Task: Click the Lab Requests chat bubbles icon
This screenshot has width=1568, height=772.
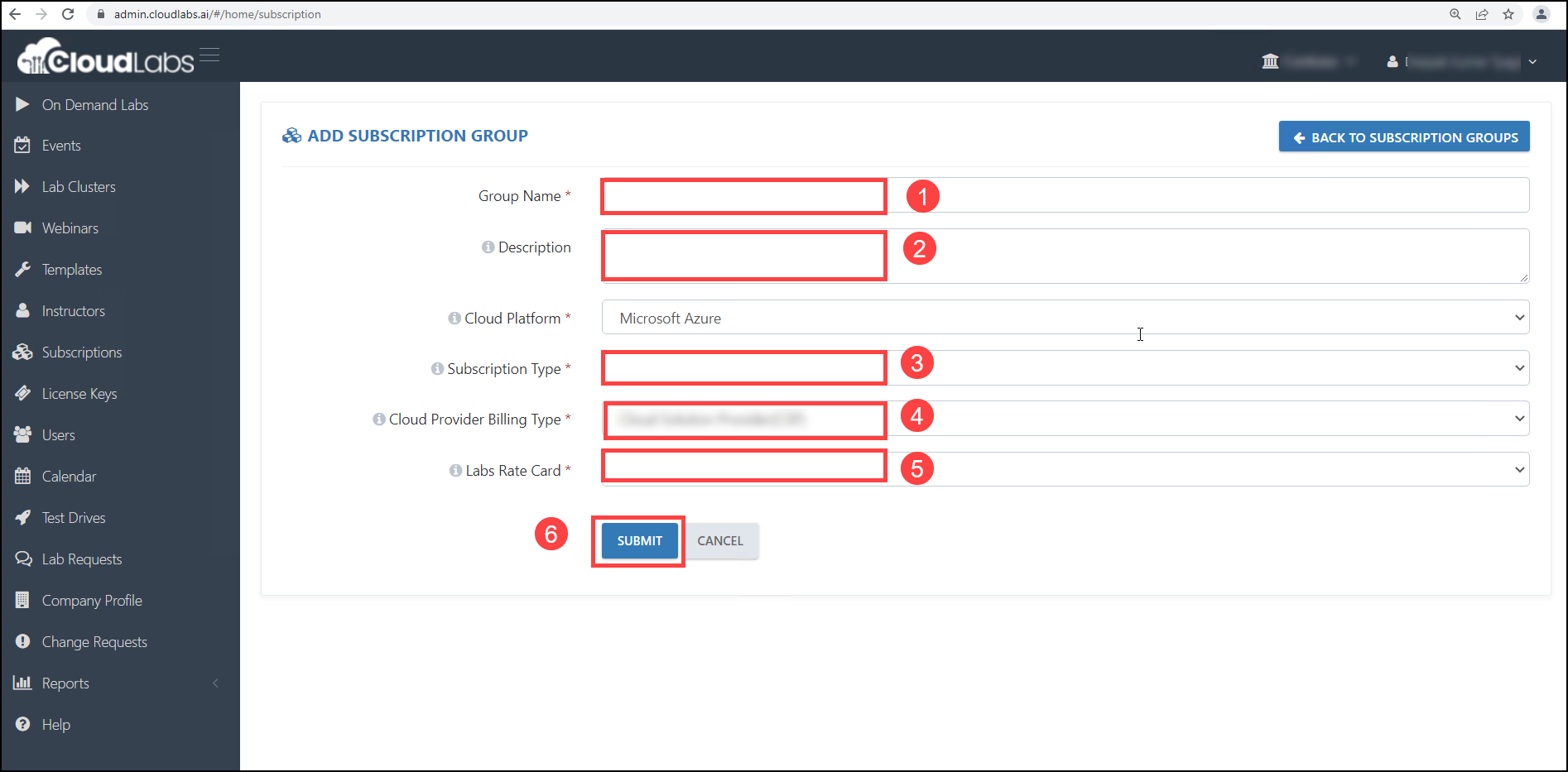Action: 23,559
